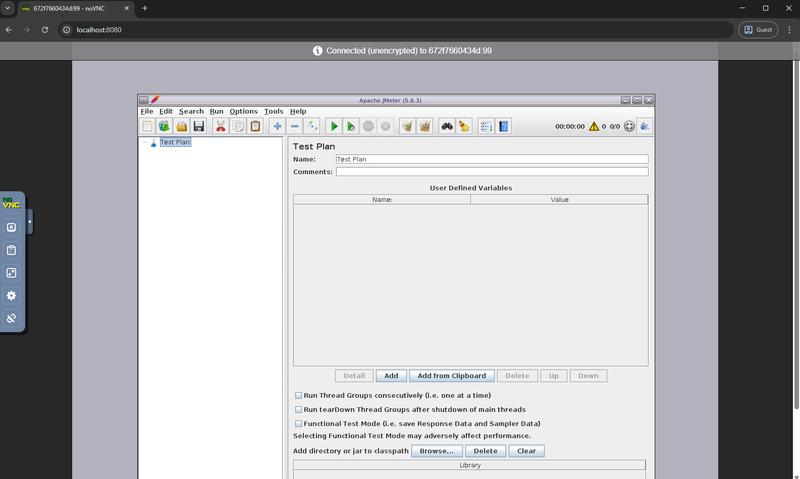Image resolution: width=800 pixels, height=479 pixels.
Task: Click the Copy icon in JMeter toolbar
Action: [238, 126]
